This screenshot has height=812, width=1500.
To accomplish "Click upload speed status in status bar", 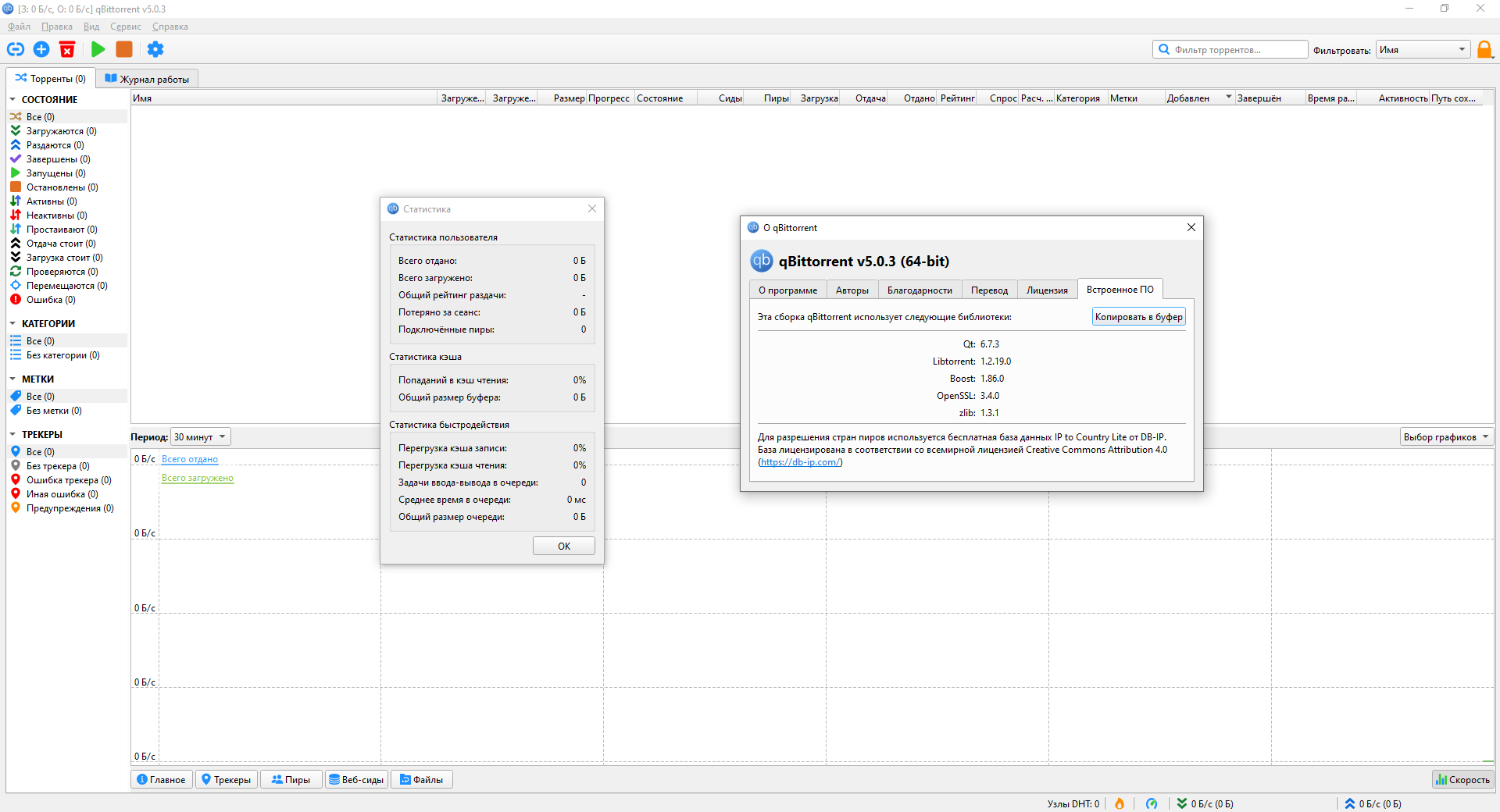I will coord(1373,803).
